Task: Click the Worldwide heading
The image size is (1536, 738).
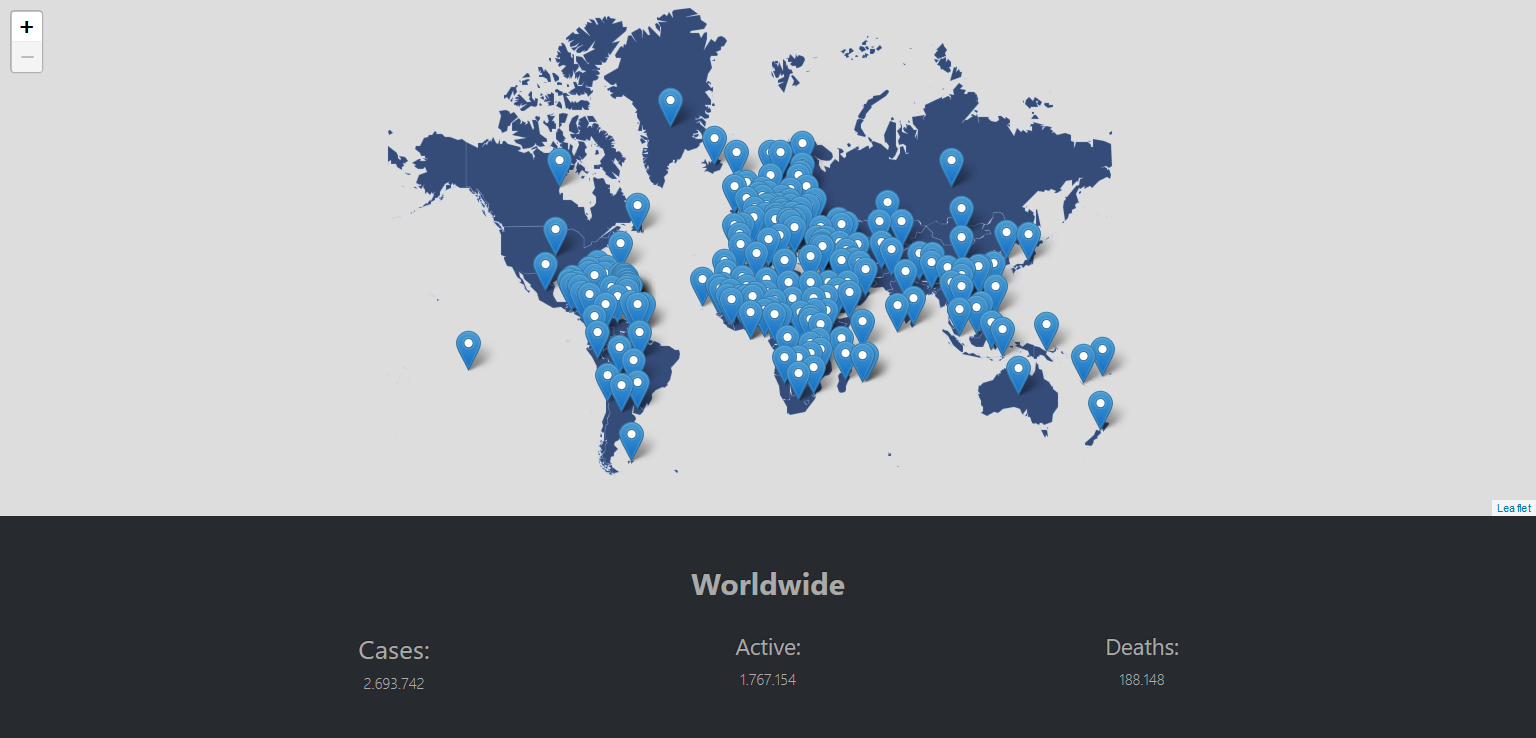Action: click(768, 585)
